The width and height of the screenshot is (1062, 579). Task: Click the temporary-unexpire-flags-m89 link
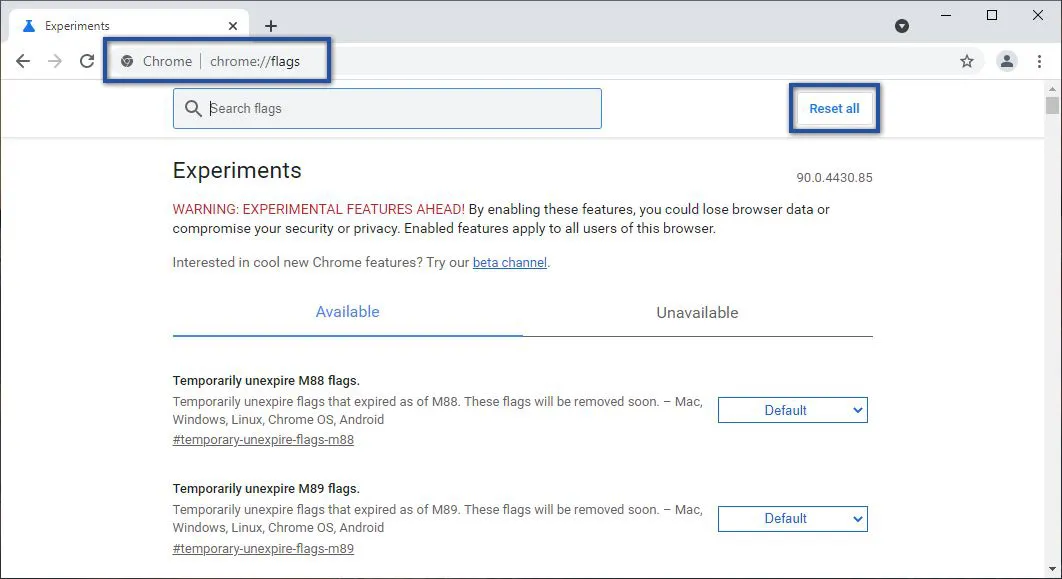pyautogui.click(x=262, y=548)
